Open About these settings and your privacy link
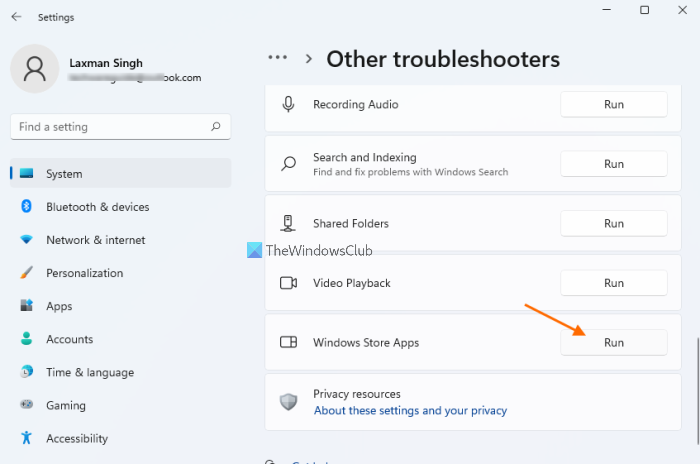The width and height of the screenshot is (700, 464). click(x=410, y=410)
